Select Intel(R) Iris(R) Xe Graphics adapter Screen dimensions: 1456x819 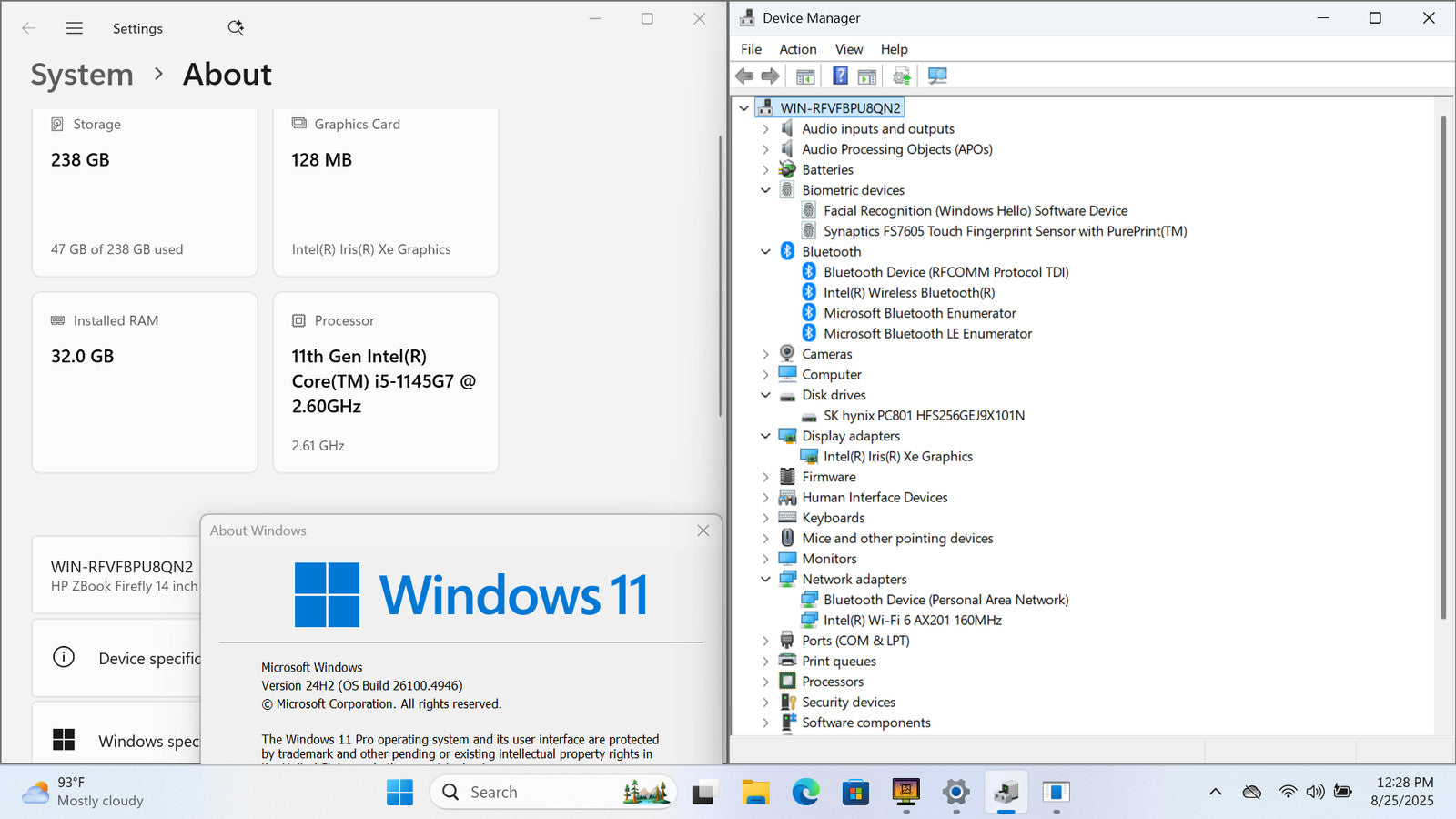[x=897, y=456]
